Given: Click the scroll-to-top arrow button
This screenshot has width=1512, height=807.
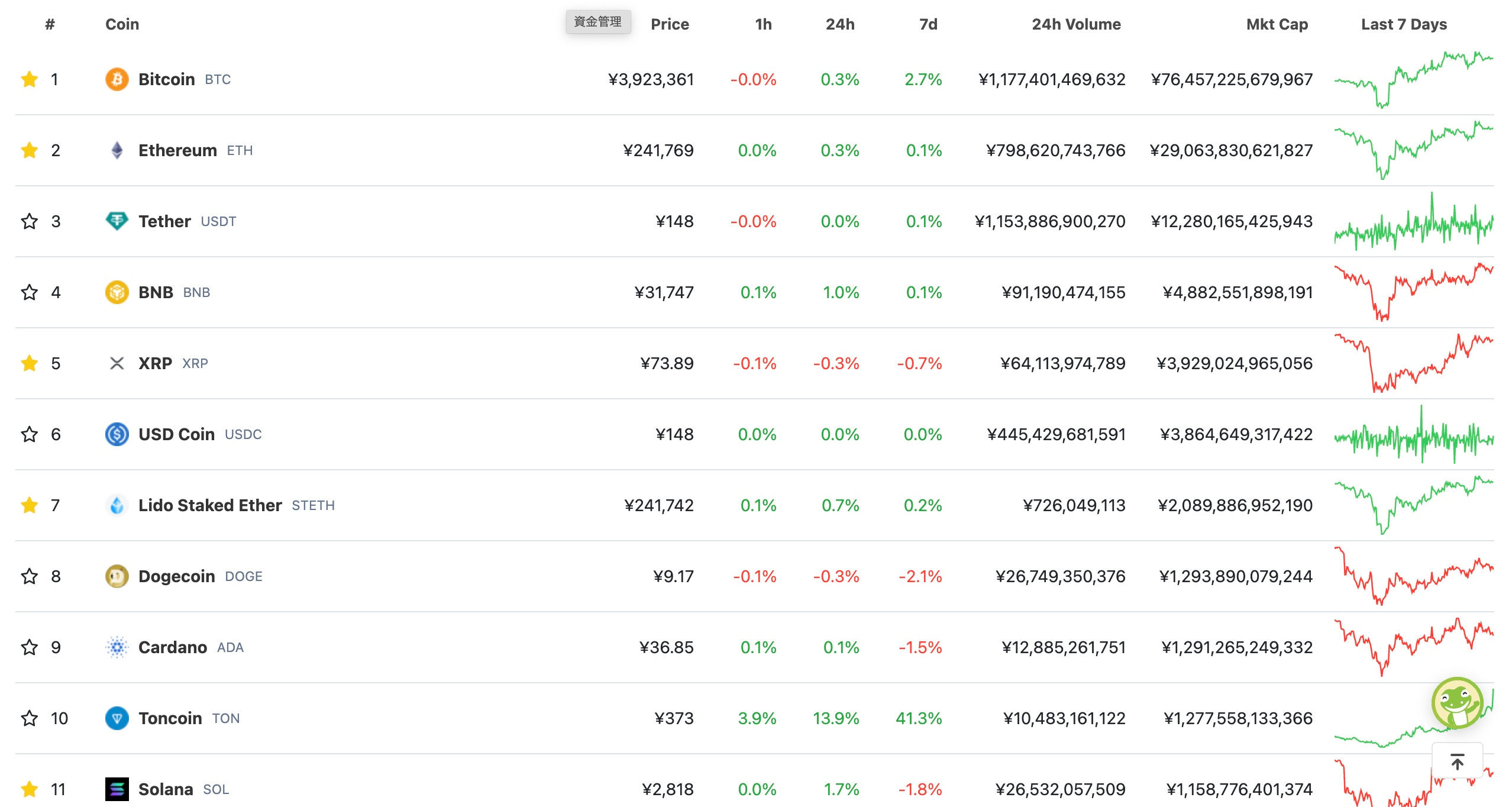Looking at the screenshot, I should point(1458,761).
